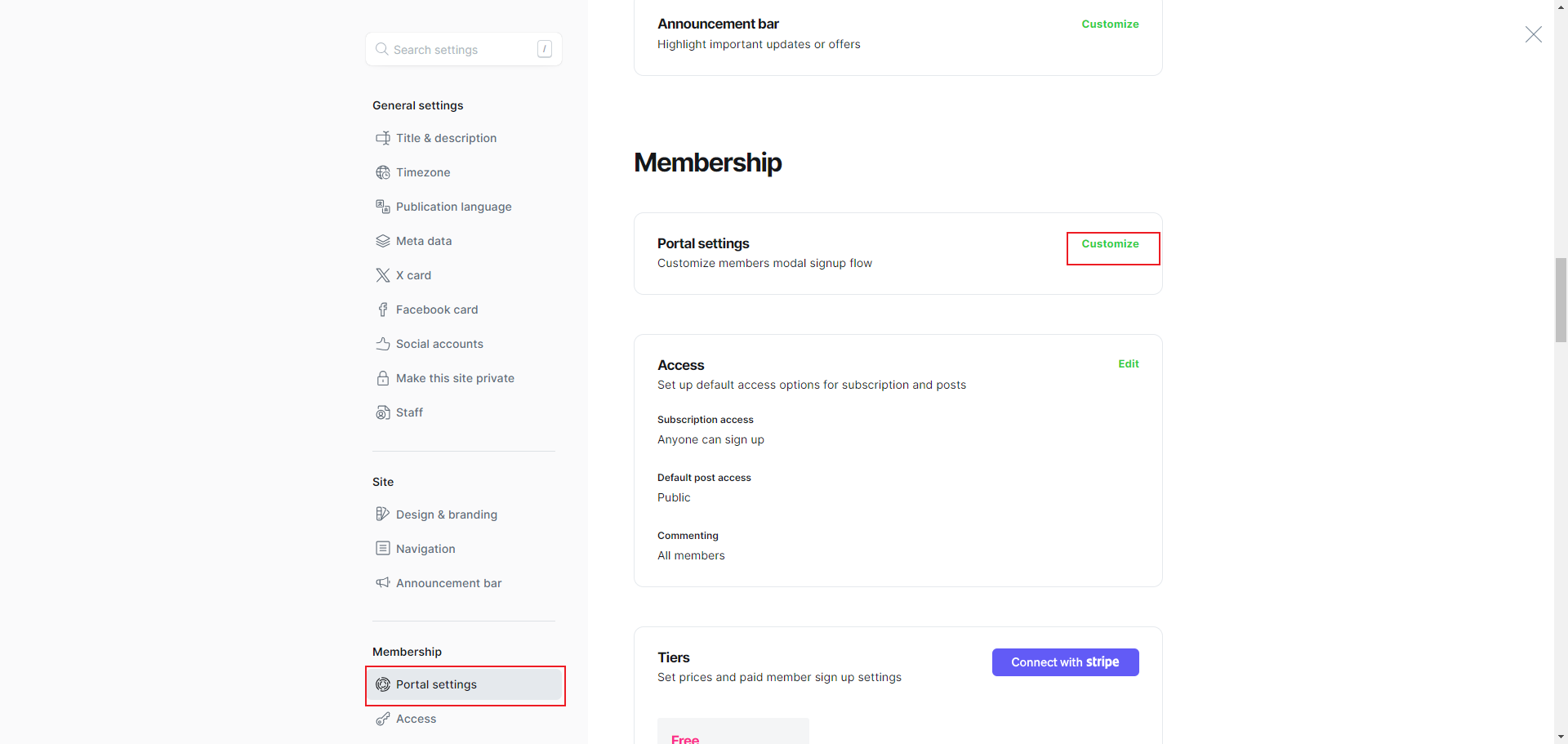Open Social accounts settings
Screen dimensions: 1568x744
[x=439, y=344]
